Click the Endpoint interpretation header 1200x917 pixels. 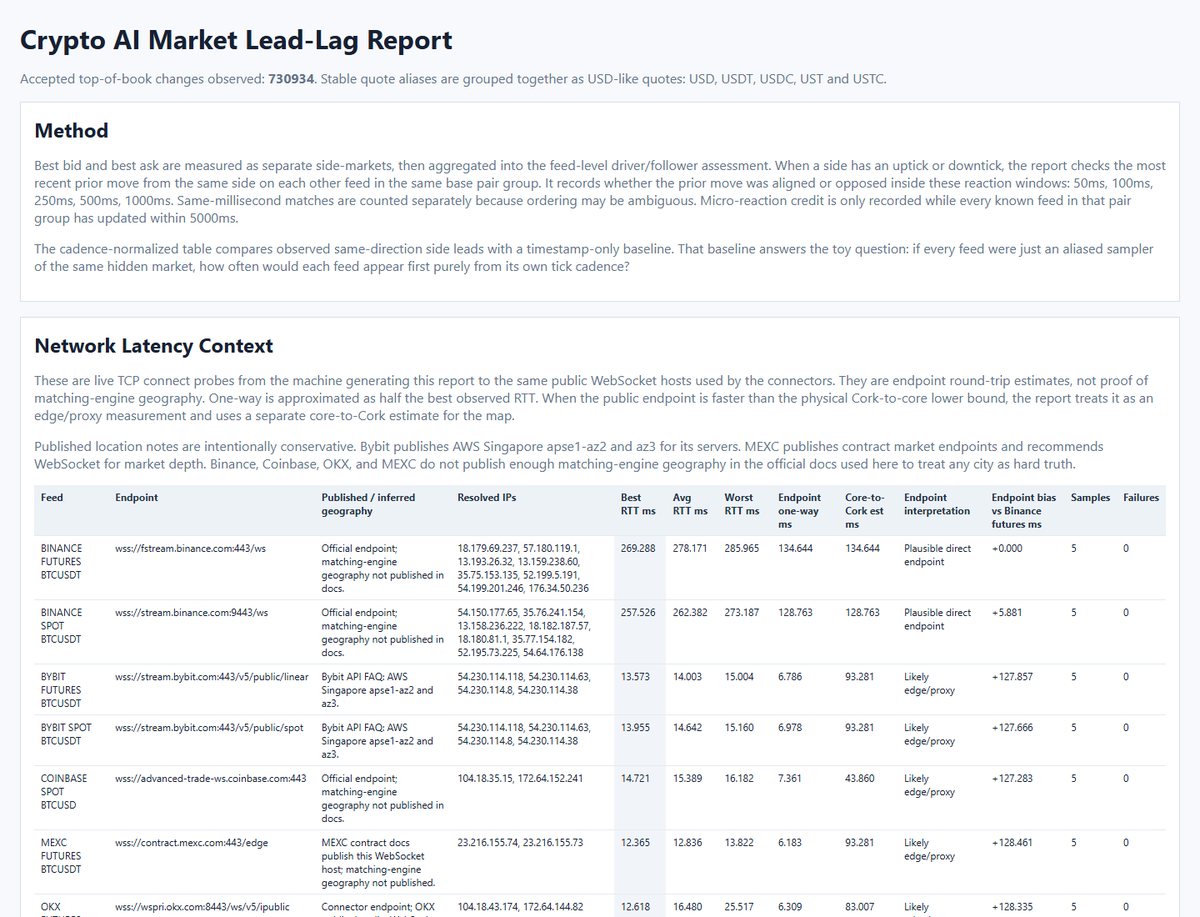pos(937,504)
